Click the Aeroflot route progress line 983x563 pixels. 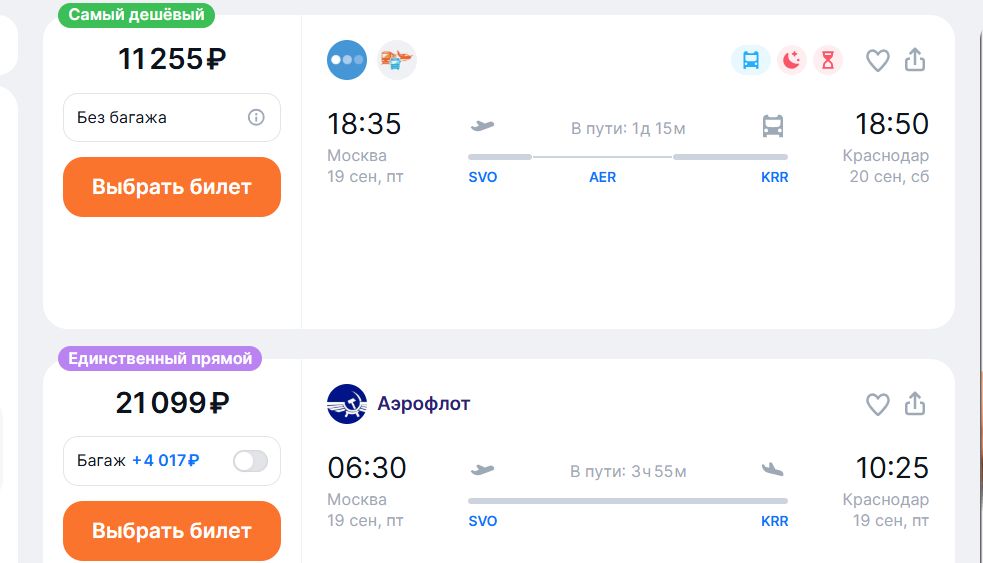point(627,500)
